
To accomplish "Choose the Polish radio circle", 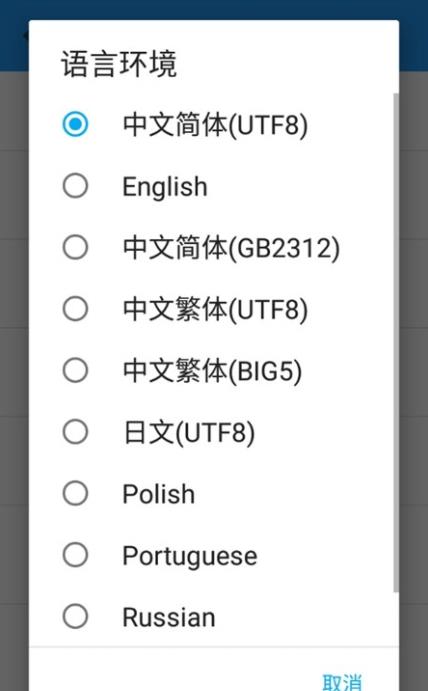I will point(75,493).
